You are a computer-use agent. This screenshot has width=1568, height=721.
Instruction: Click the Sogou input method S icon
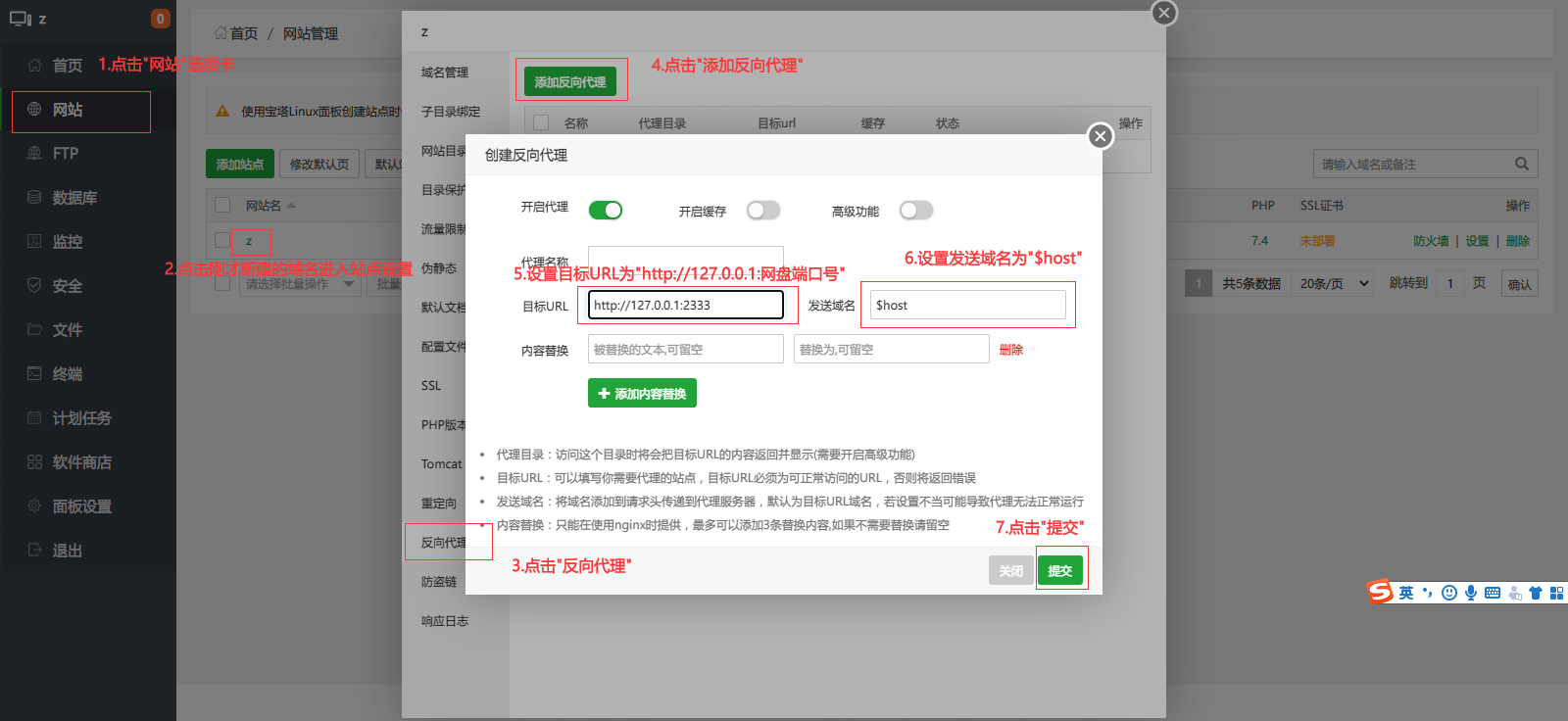1380,592
